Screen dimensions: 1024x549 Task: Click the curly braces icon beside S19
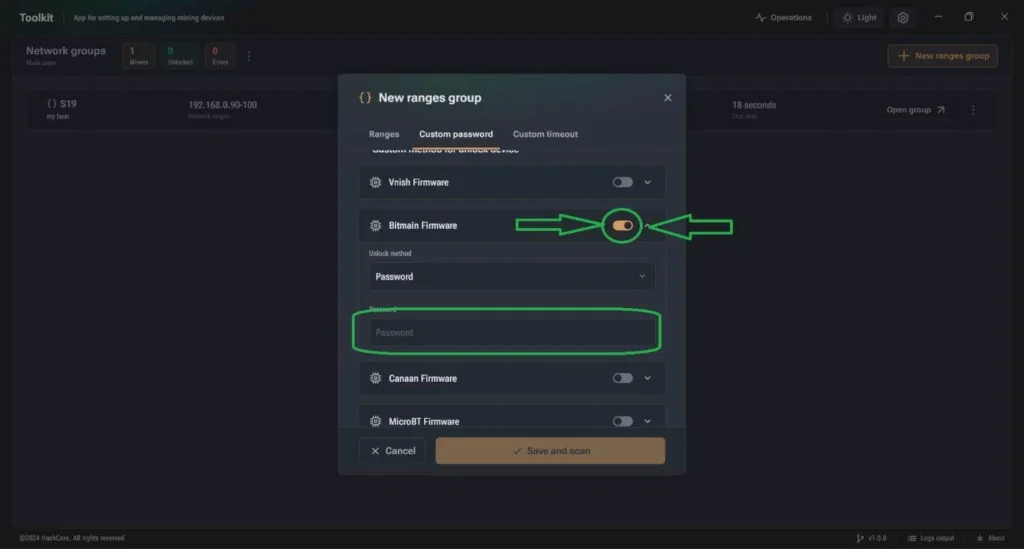point(52,103)
